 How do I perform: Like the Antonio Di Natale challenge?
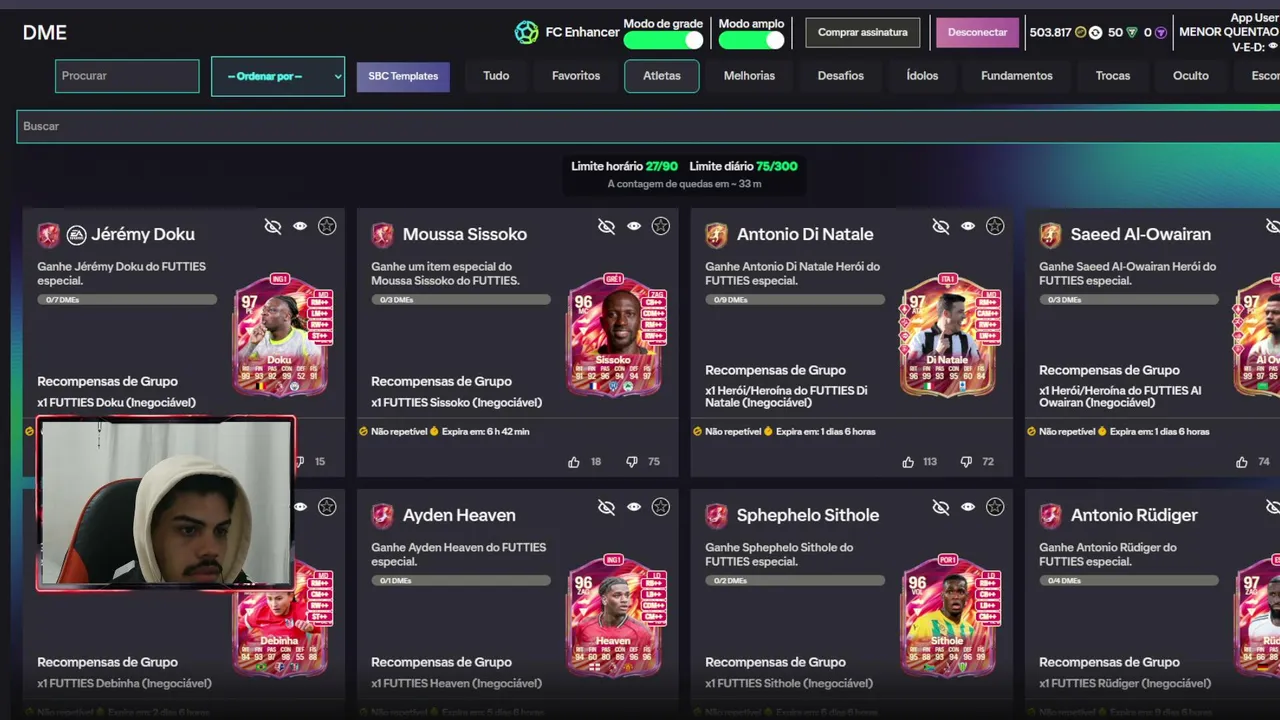coord(908,462)
